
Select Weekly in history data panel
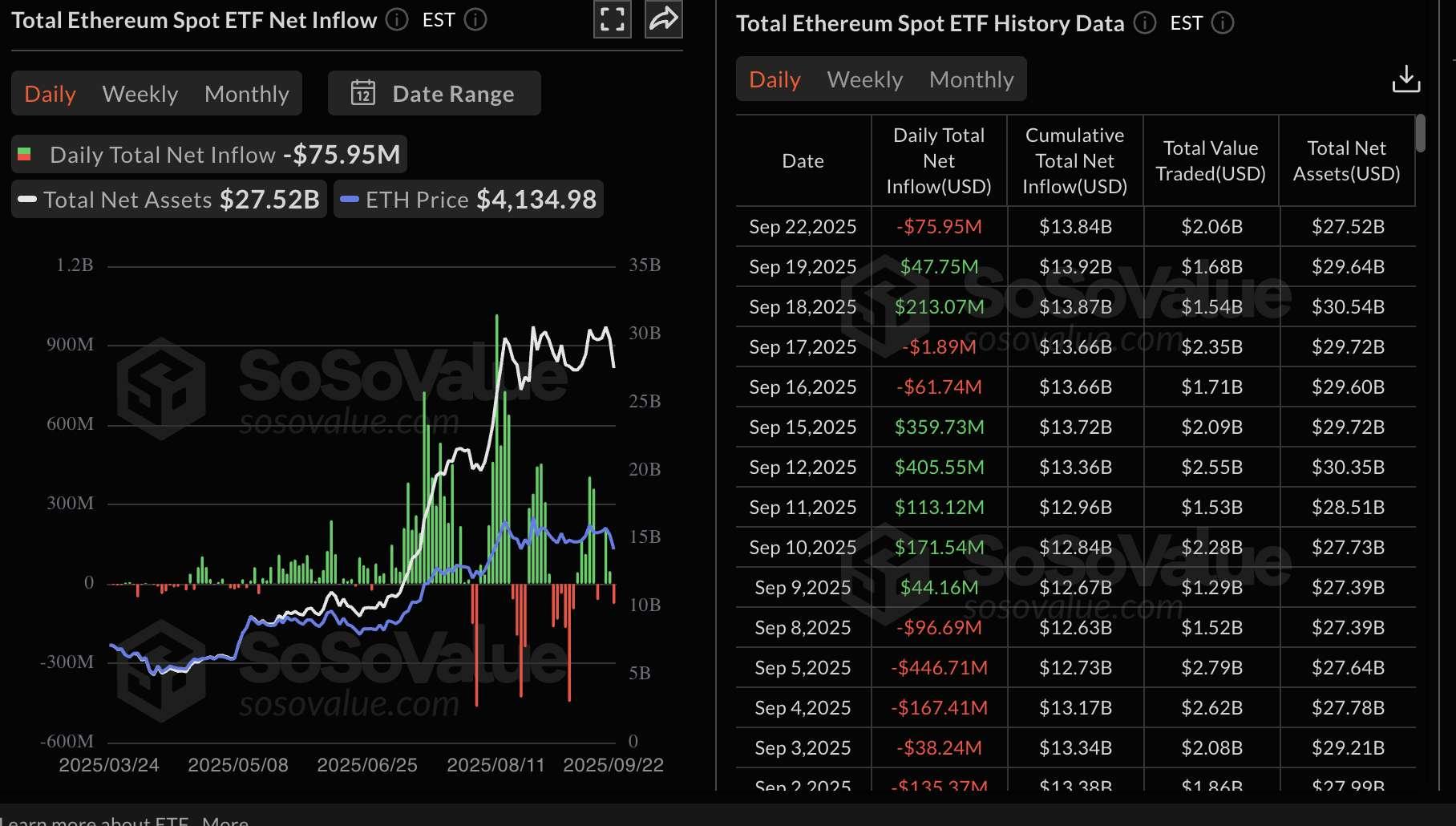click(863, 79)
